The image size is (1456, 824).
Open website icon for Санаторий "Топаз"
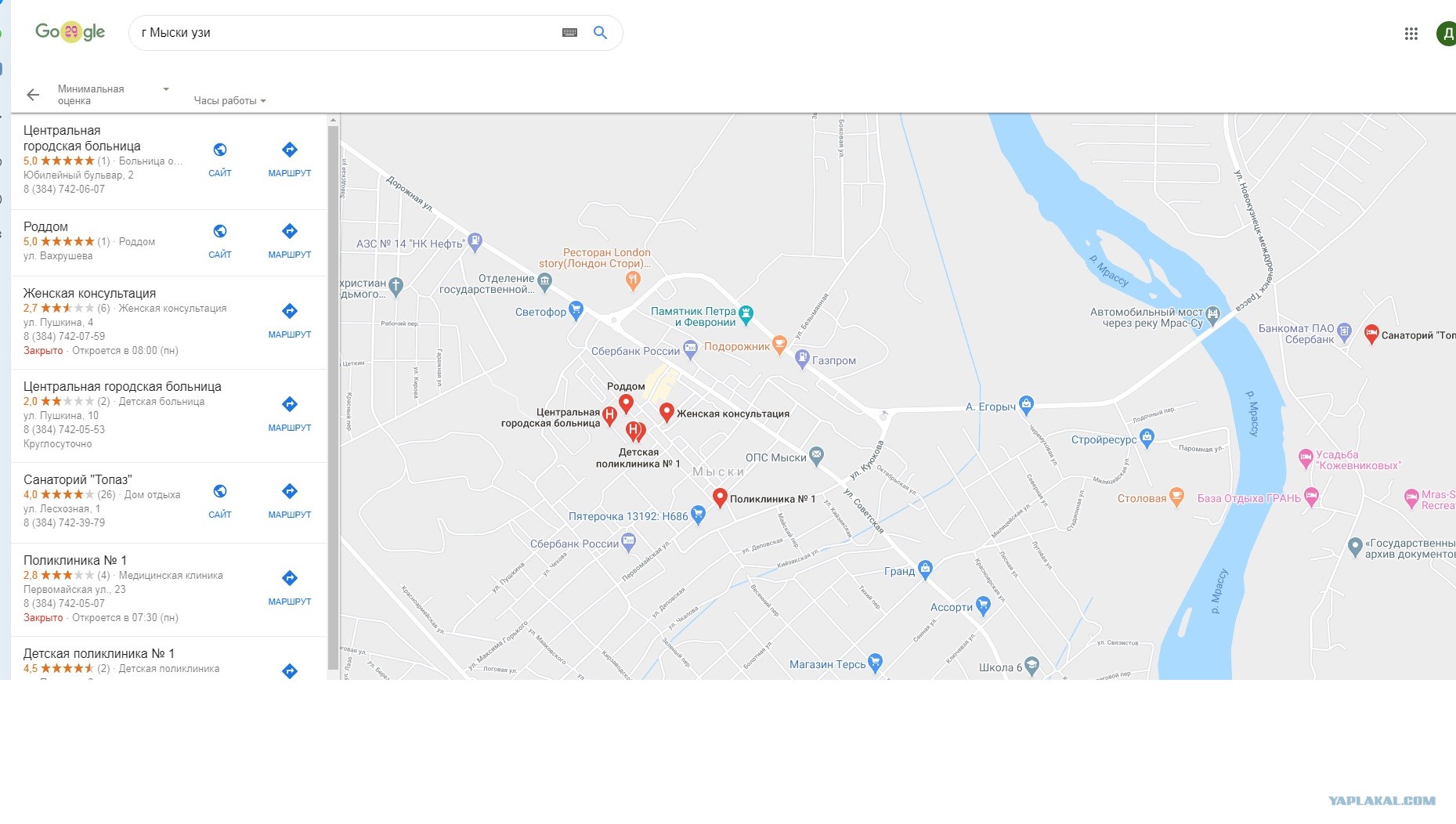pos(220,491)
